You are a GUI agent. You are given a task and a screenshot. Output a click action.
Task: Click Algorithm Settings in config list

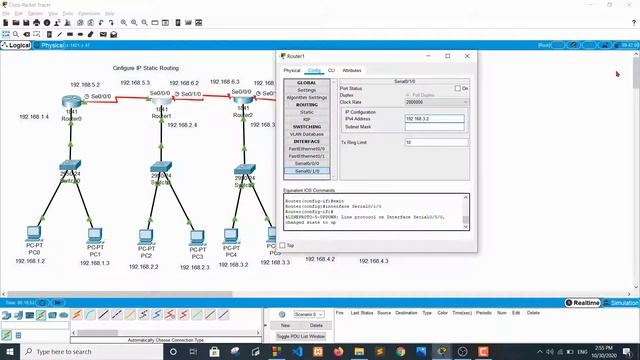(x=307, y=98)
